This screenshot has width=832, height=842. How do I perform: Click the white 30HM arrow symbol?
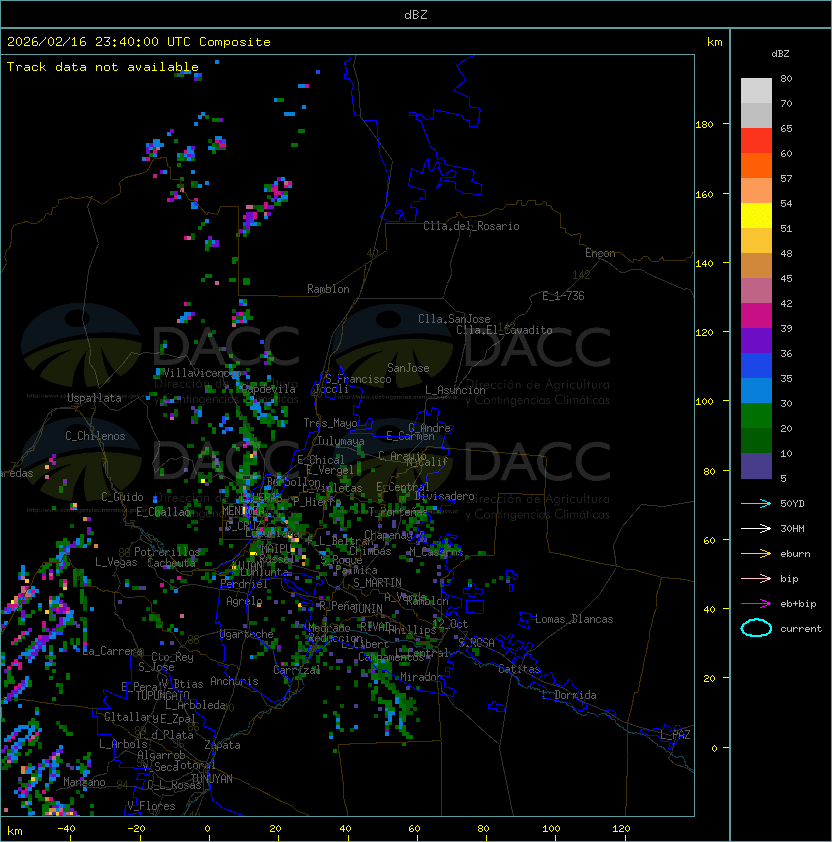tap(756, 529)
